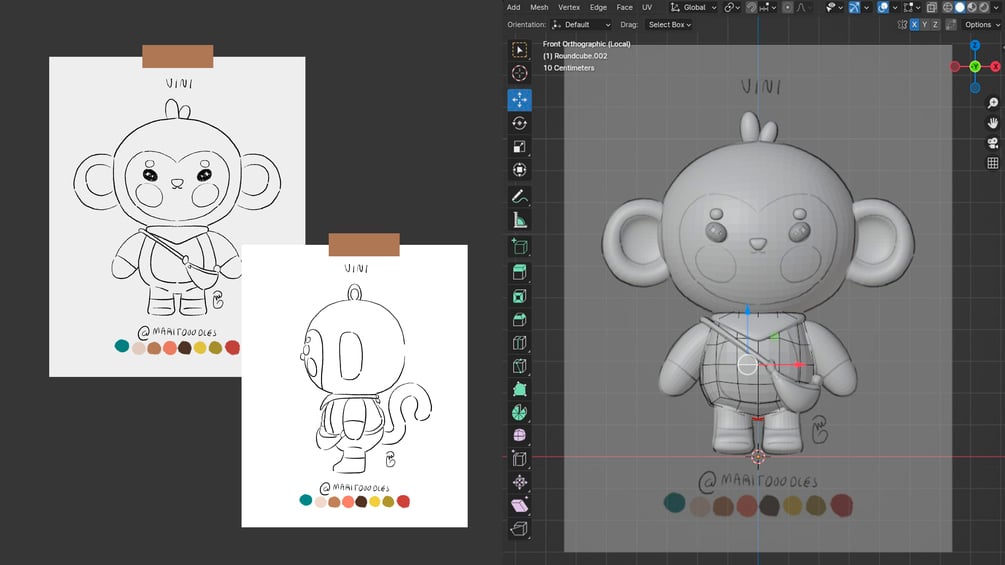Select the Rip Region tool

coord(519,528)
